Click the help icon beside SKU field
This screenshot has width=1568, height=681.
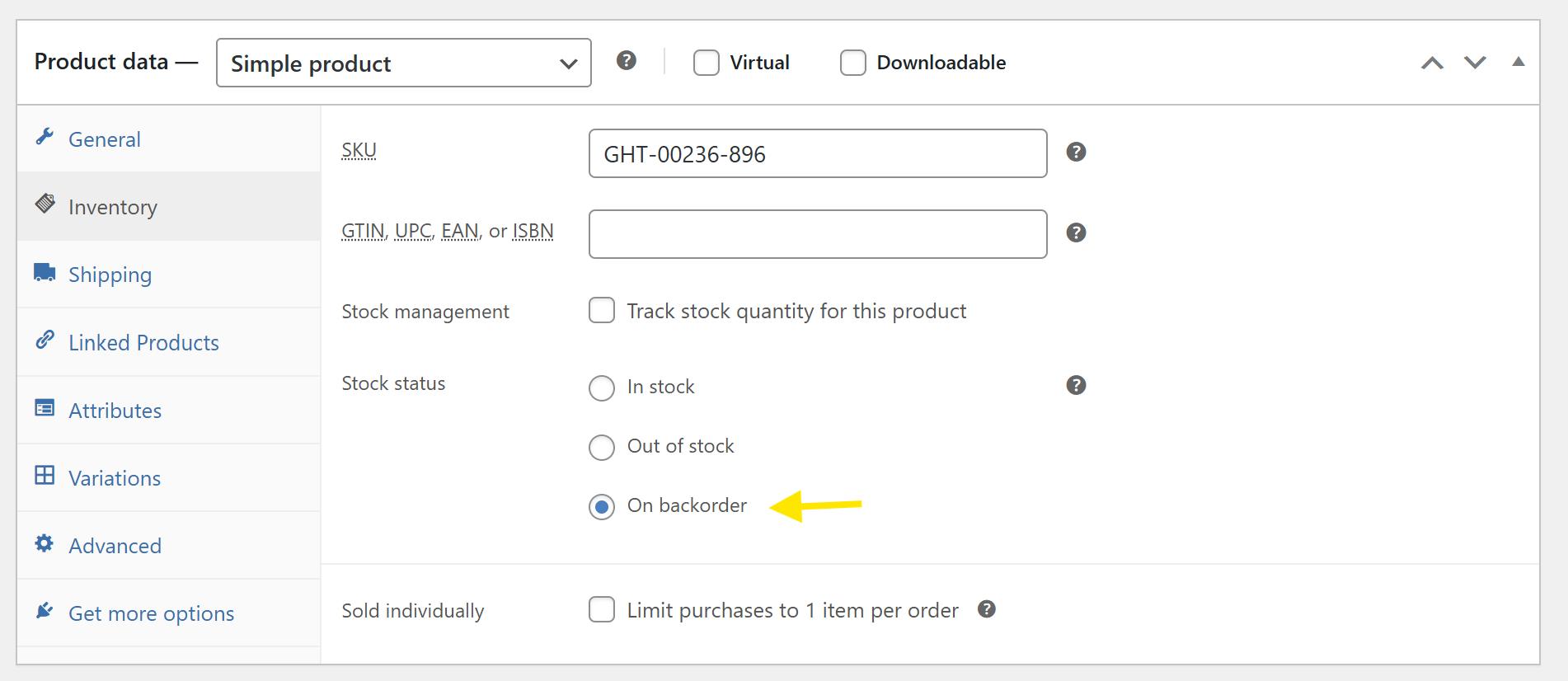click(x=1076, y=153)
